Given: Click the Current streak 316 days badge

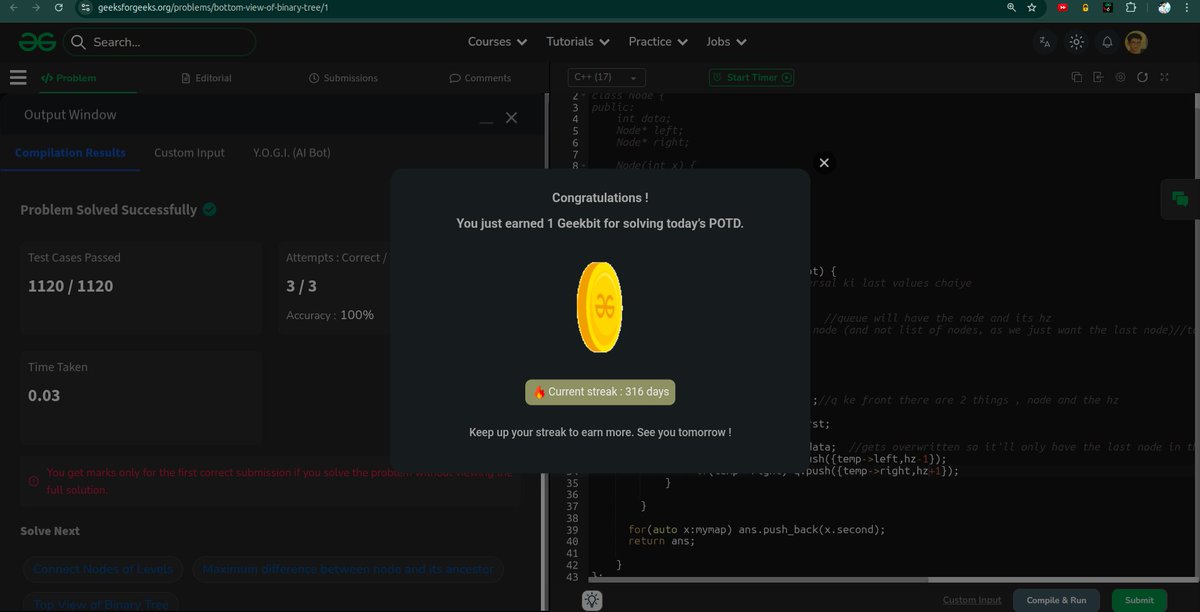Looking at the screenshot, I should [600, 392].
